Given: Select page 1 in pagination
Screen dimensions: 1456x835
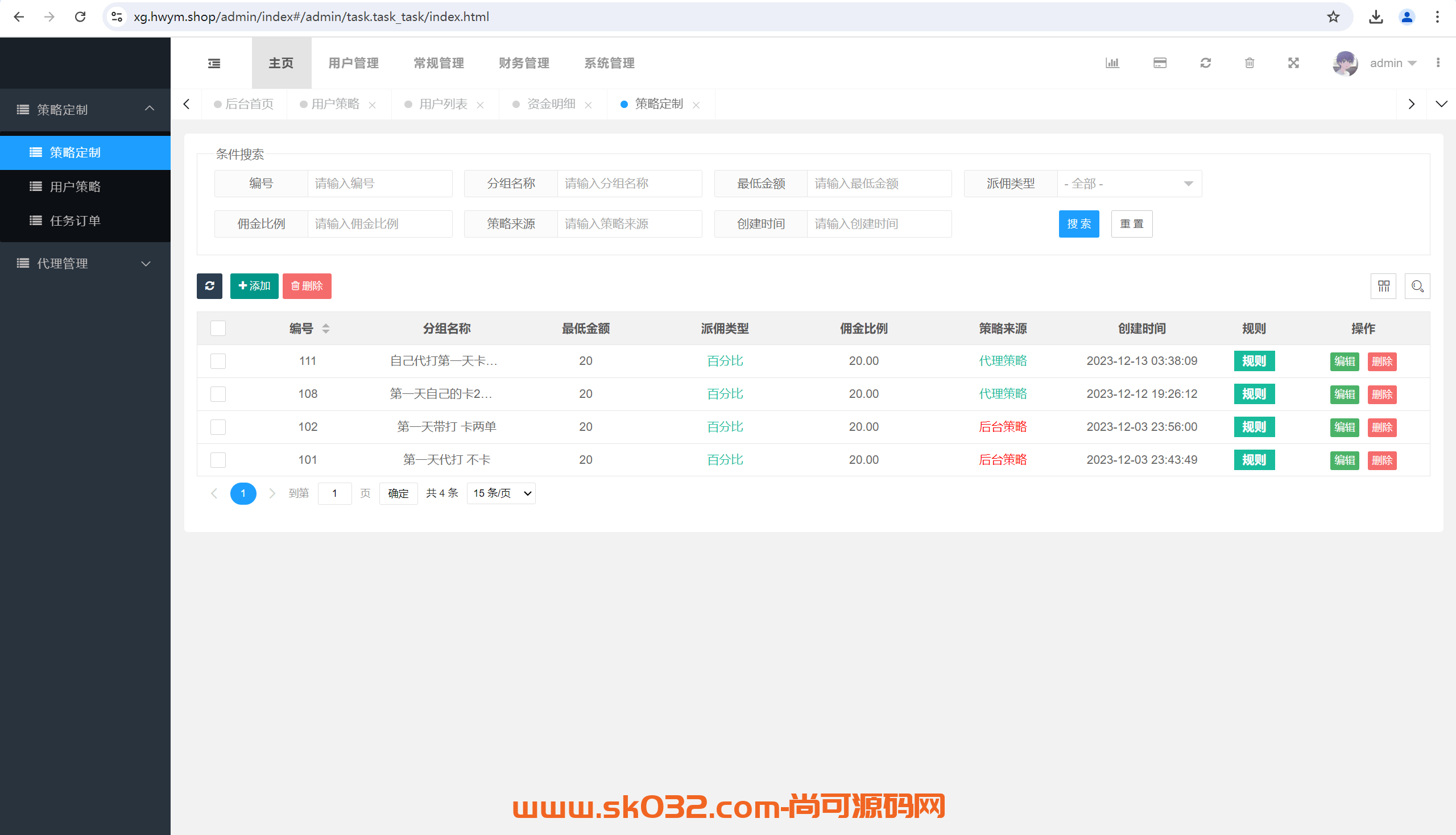Looking at the screenshot, I should [243, 493].
